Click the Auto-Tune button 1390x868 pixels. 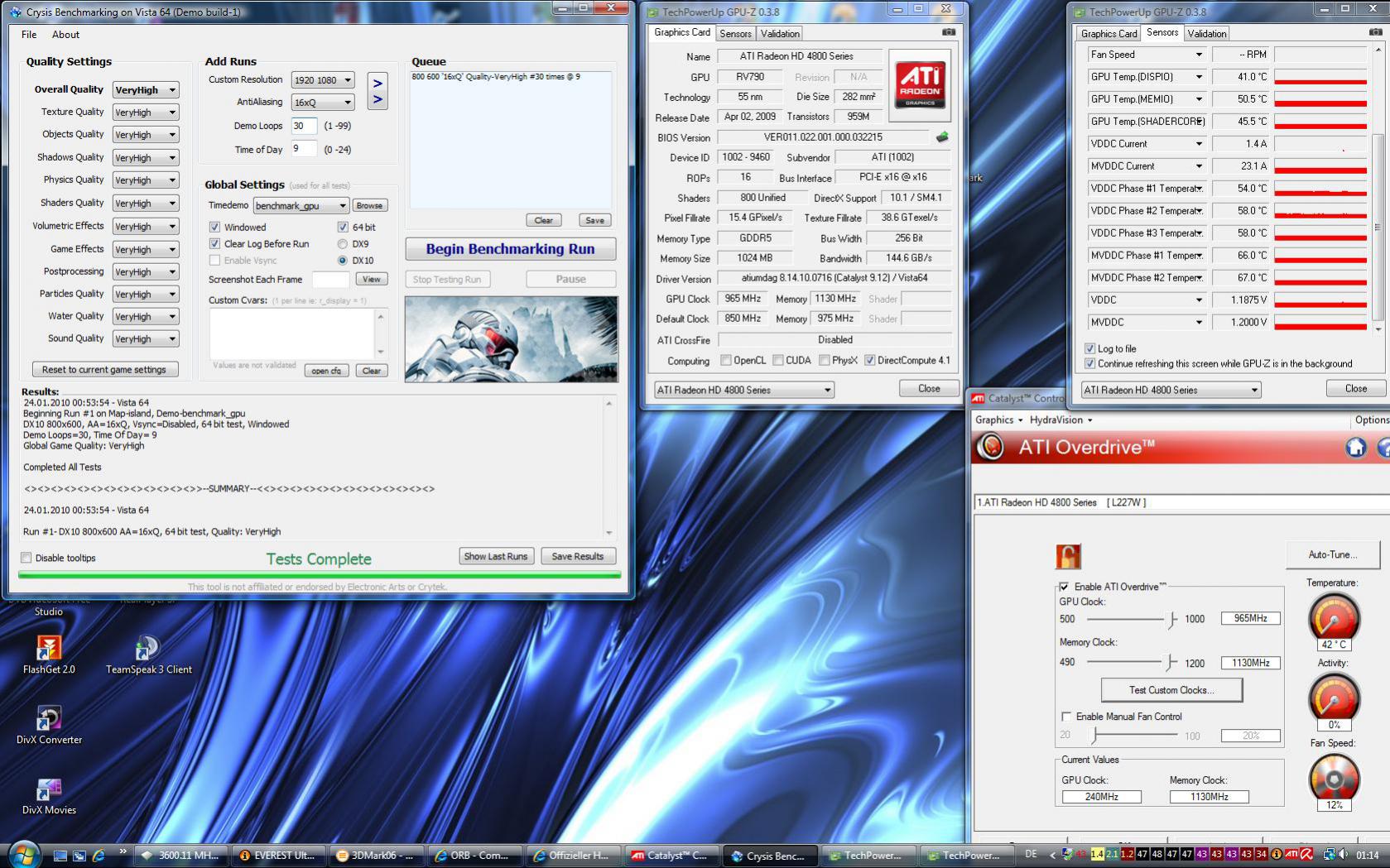coord(1333,554)
